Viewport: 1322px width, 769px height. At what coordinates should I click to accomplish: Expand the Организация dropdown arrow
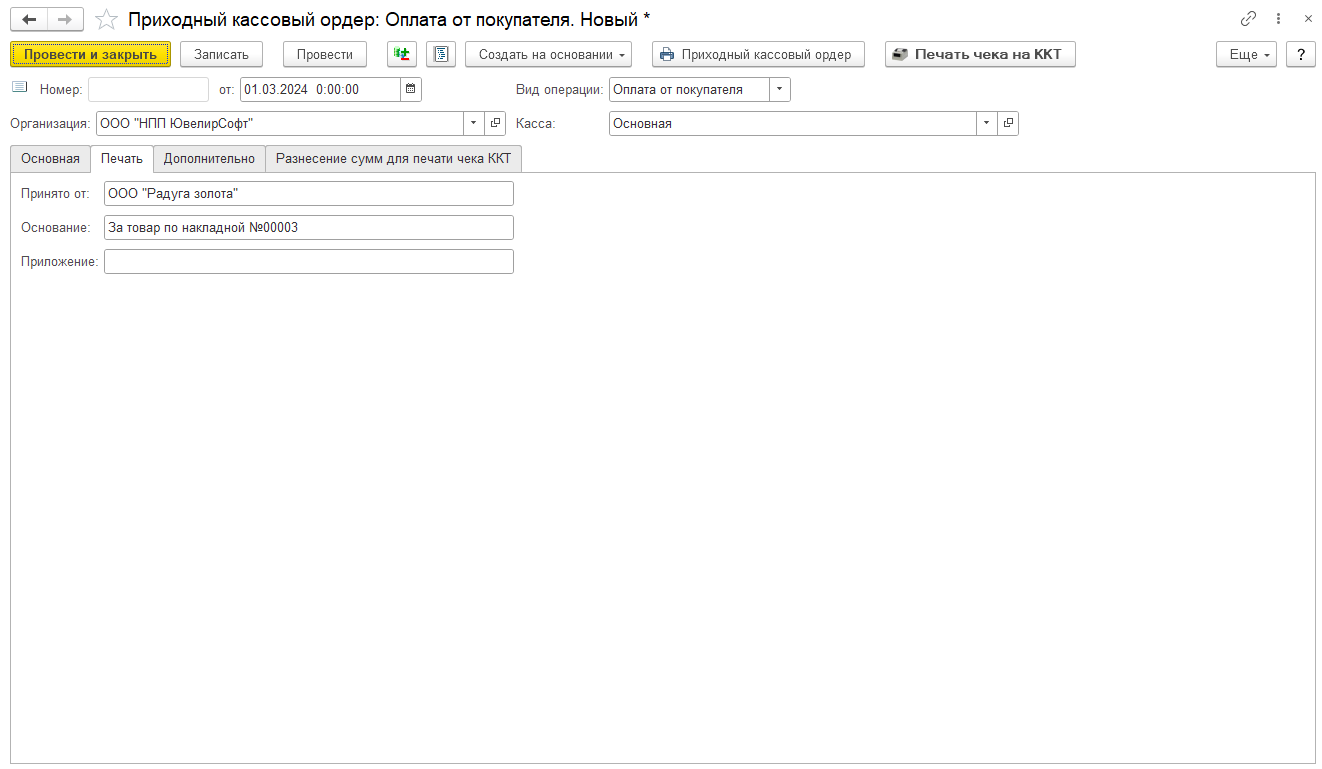[474, 123]
